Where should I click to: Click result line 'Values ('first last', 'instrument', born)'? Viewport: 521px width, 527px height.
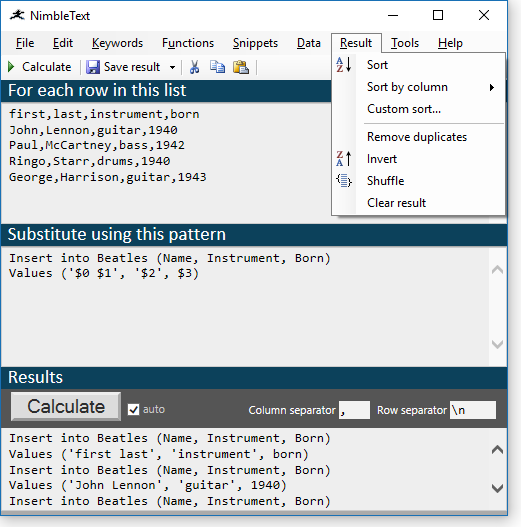(x=159, y=454)
